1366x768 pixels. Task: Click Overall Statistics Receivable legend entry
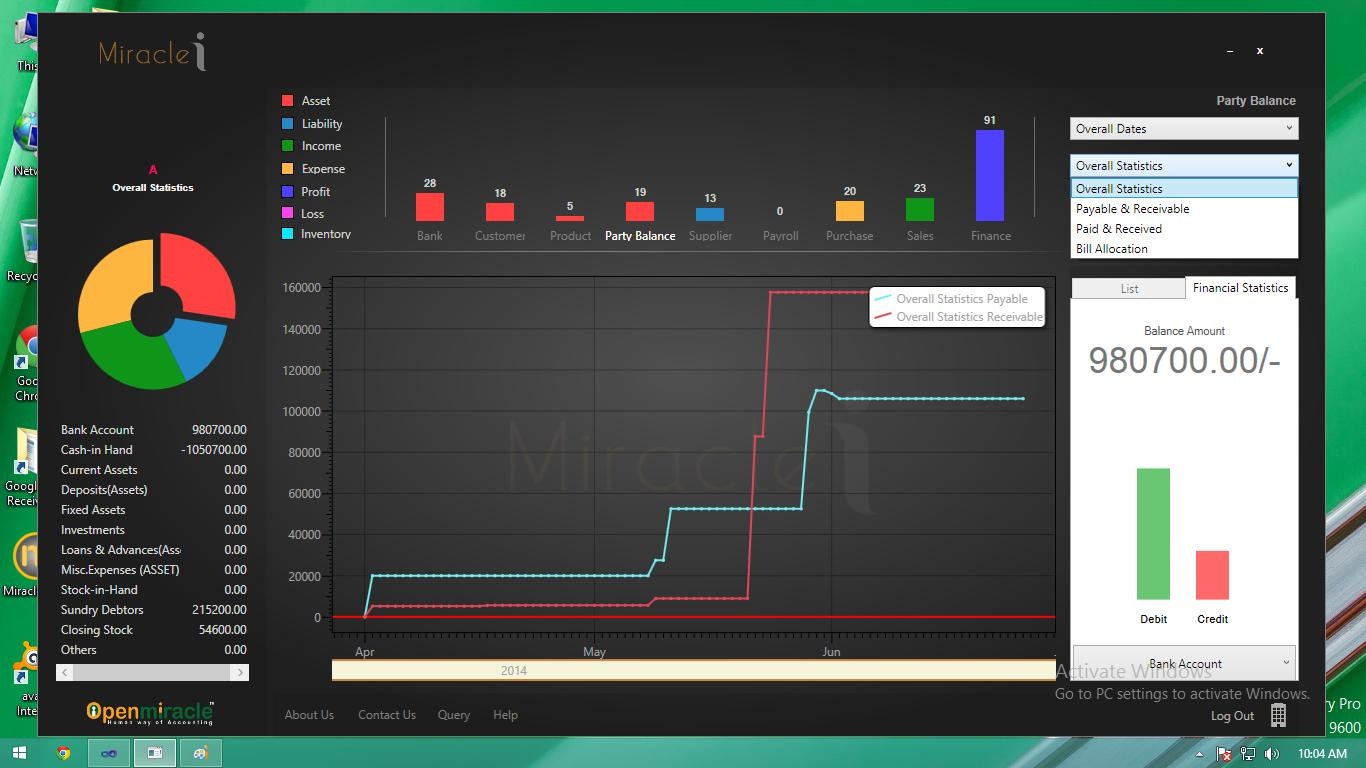[958, 317]
